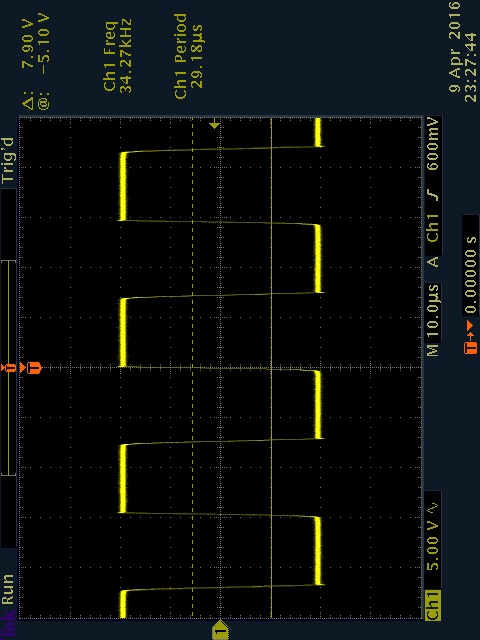Click the Ch1 Period measurement label

(x=181, y=56)
